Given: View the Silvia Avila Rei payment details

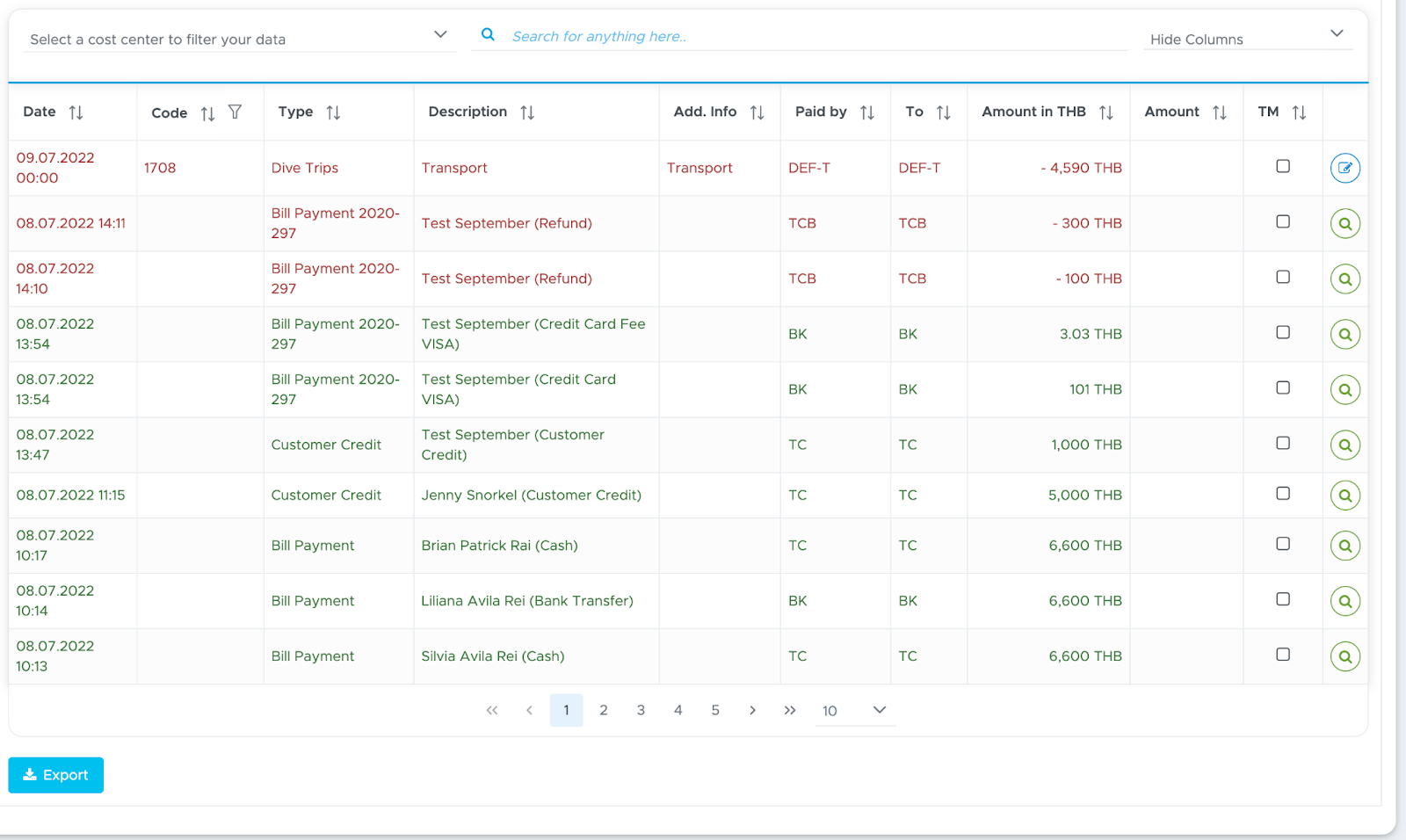Looking at the screenshot, I should pyautogui.click(x=1345, y=656).
